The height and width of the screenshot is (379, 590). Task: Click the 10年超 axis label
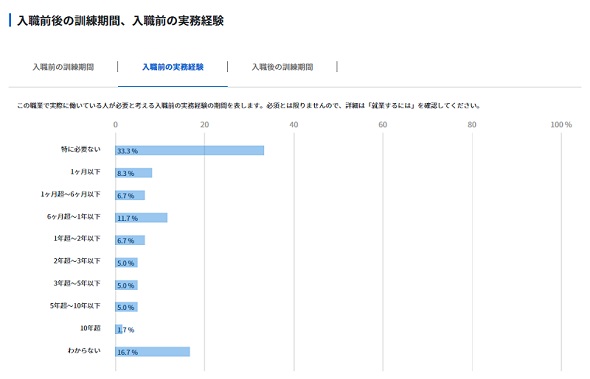(x=90, y=328)
